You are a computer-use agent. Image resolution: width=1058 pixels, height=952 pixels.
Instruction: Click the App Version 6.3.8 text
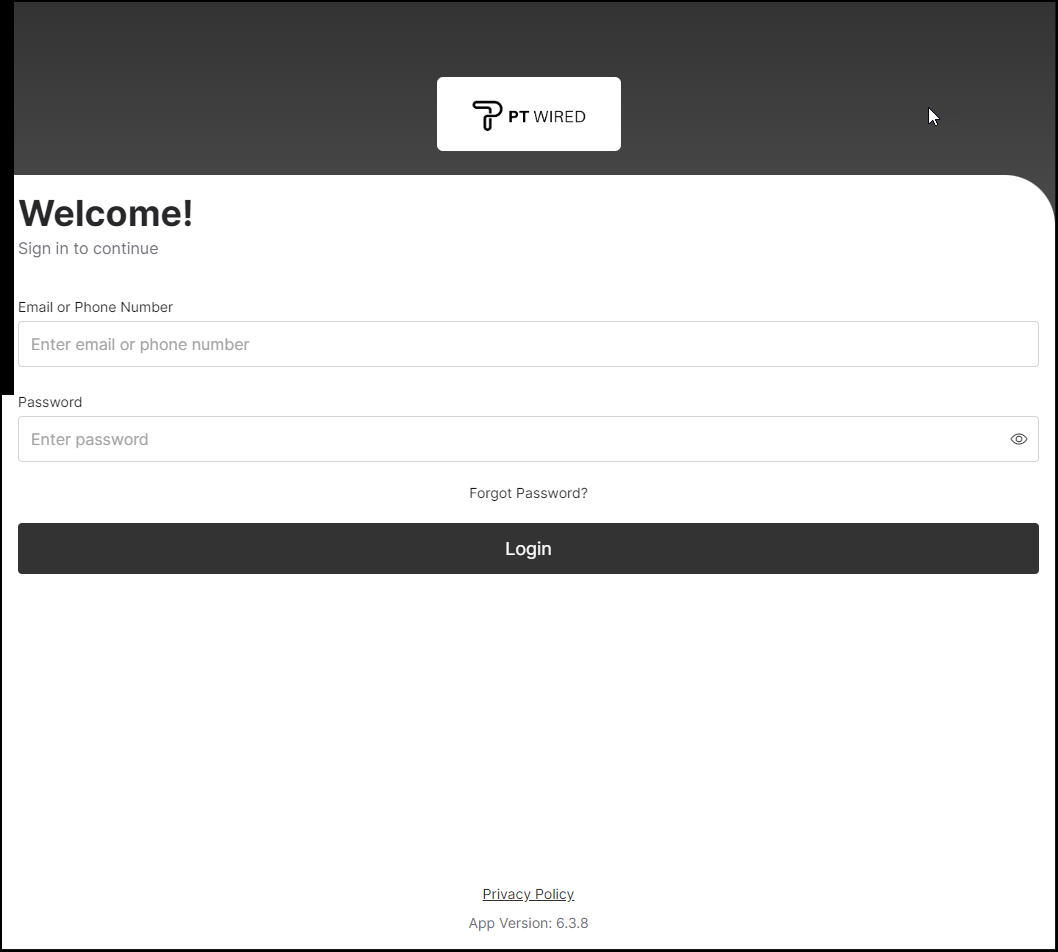[528, 923]
